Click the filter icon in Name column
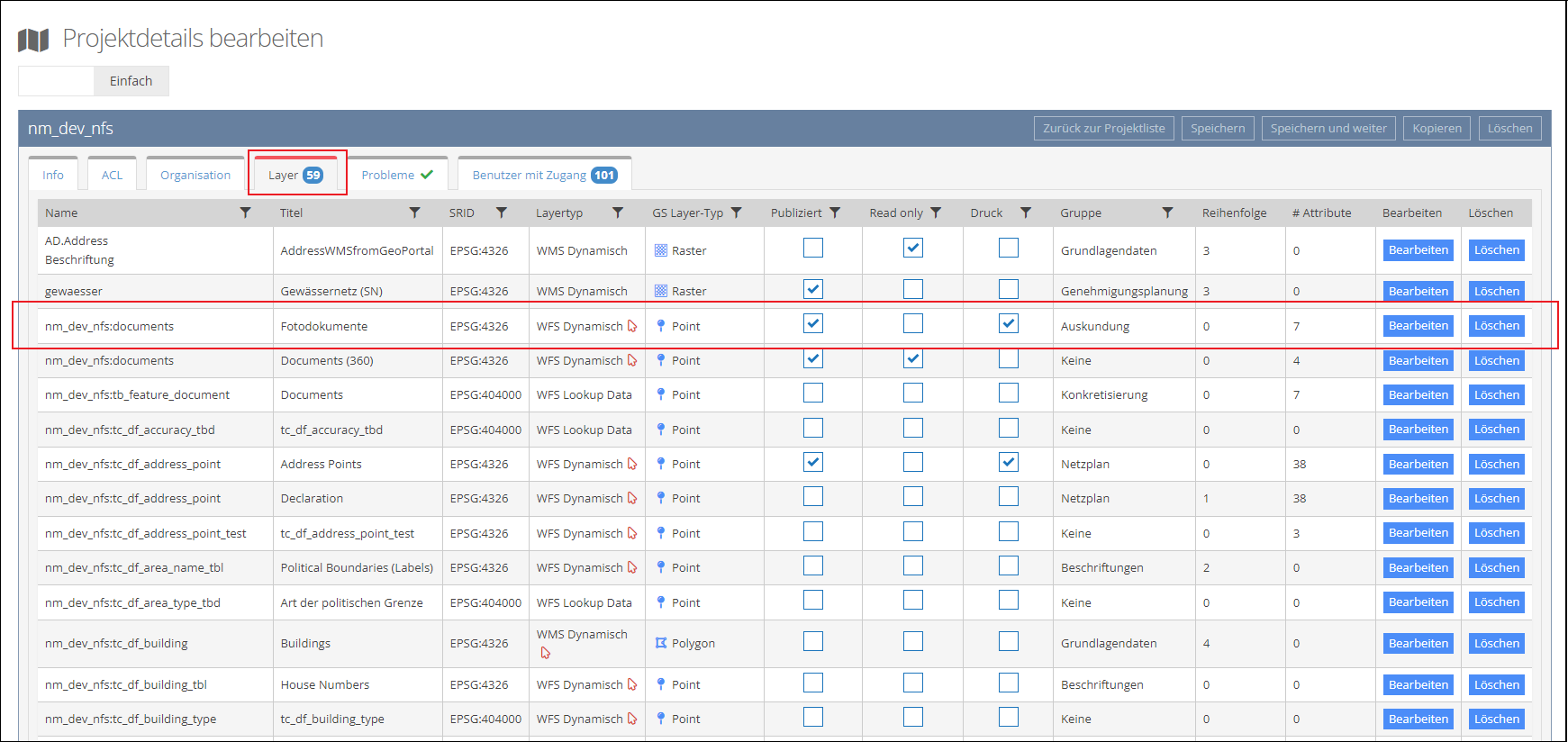The image size is (1568, 742). 245,213
